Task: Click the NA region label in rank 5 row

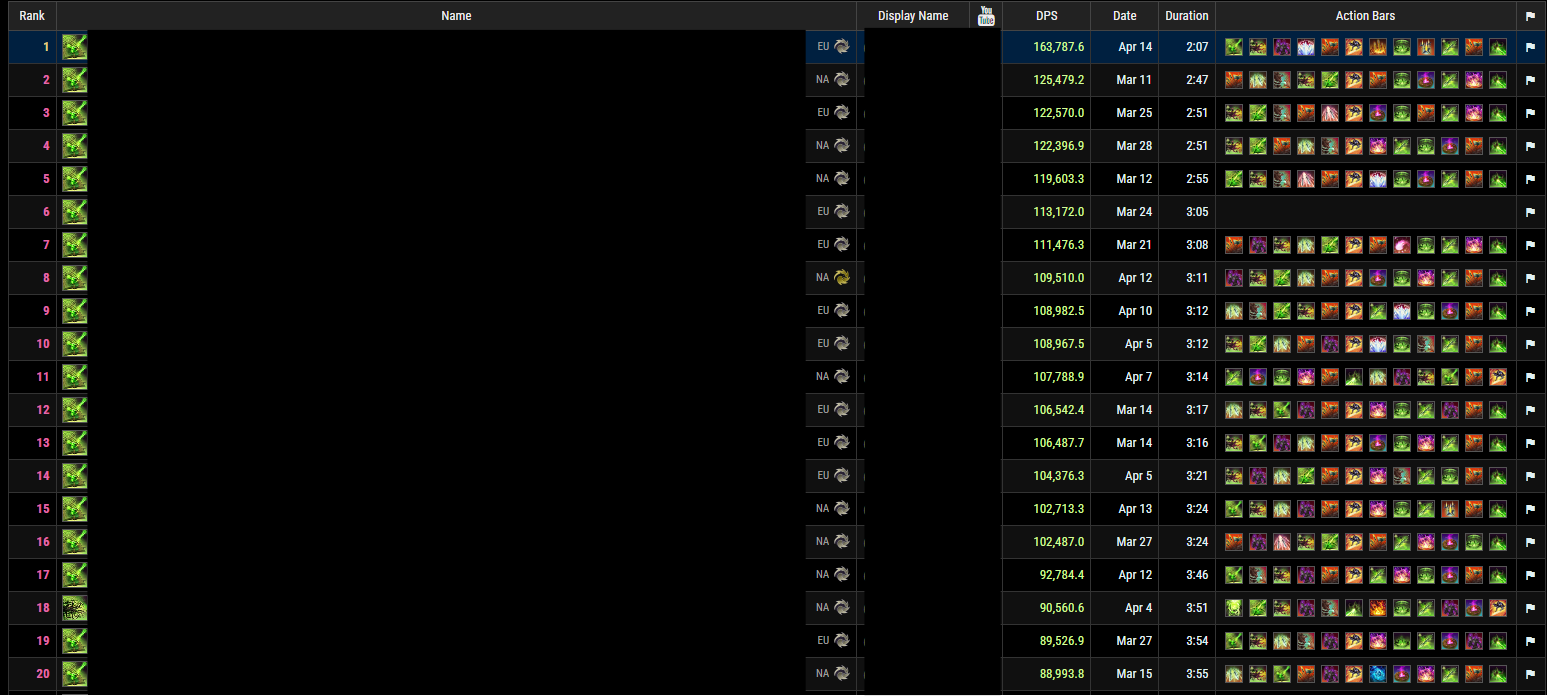Action: 822,179
